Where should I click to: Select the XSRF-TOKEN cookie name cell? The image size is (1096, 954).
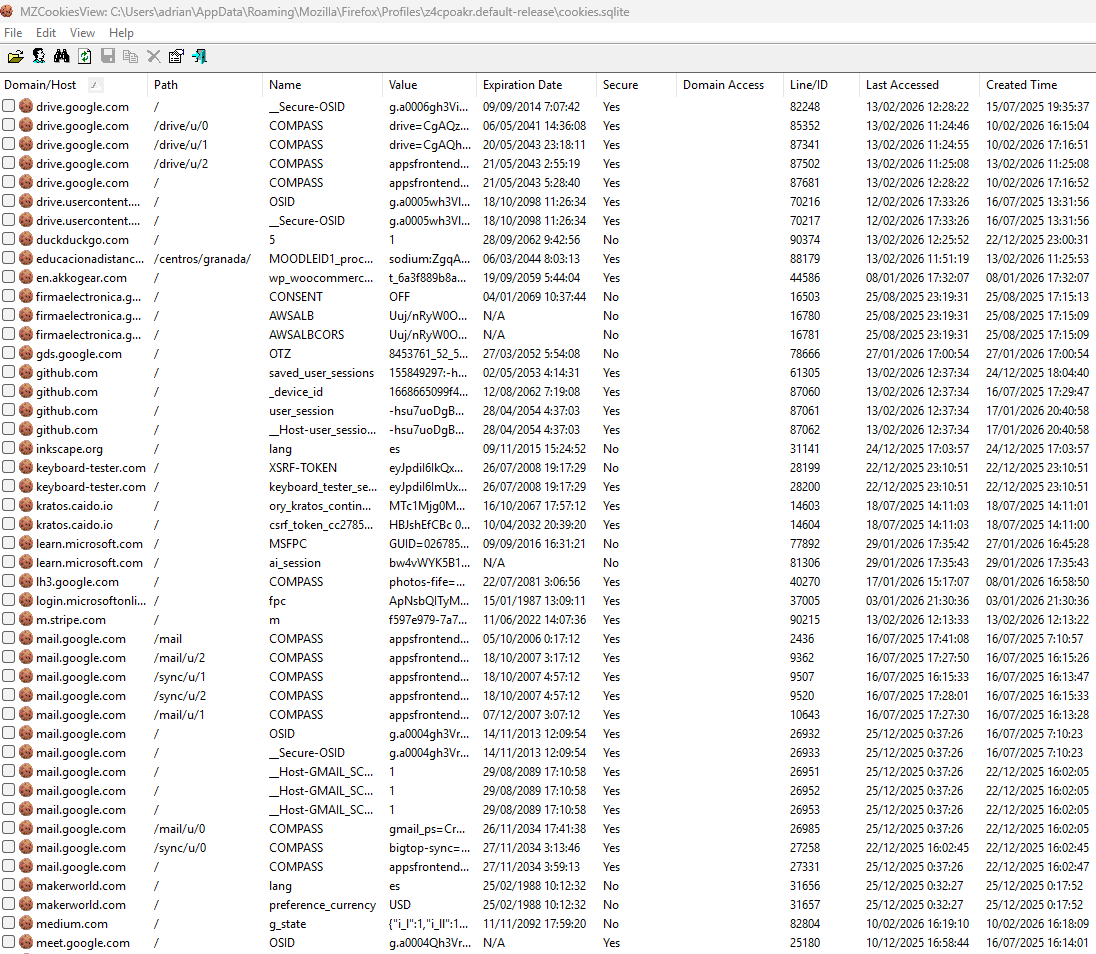coord(303,468)
